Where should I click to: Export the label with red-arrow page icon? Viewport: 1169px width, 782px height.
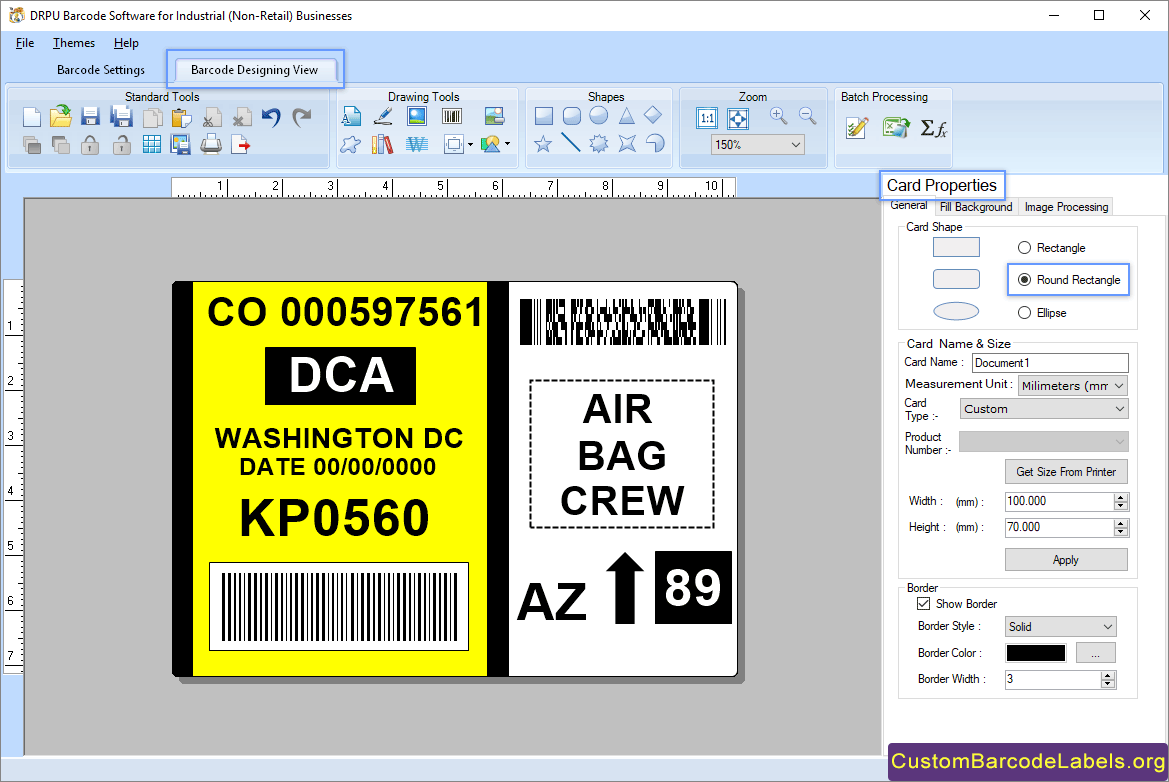[241, 145]
